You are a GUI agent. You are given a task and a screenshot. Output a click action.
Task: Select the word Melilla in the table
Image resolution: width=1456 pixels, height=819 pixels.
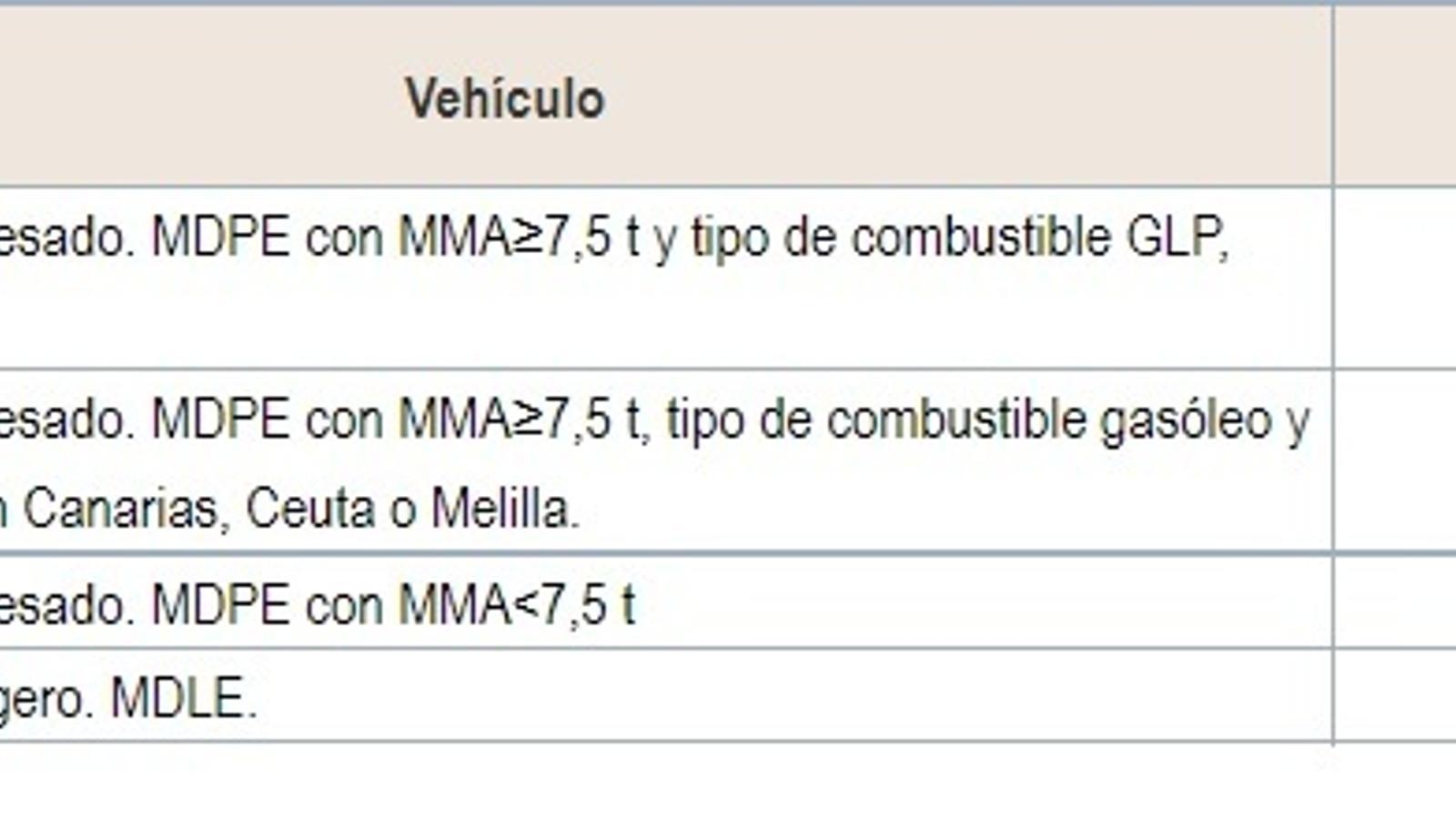(505, 509)
